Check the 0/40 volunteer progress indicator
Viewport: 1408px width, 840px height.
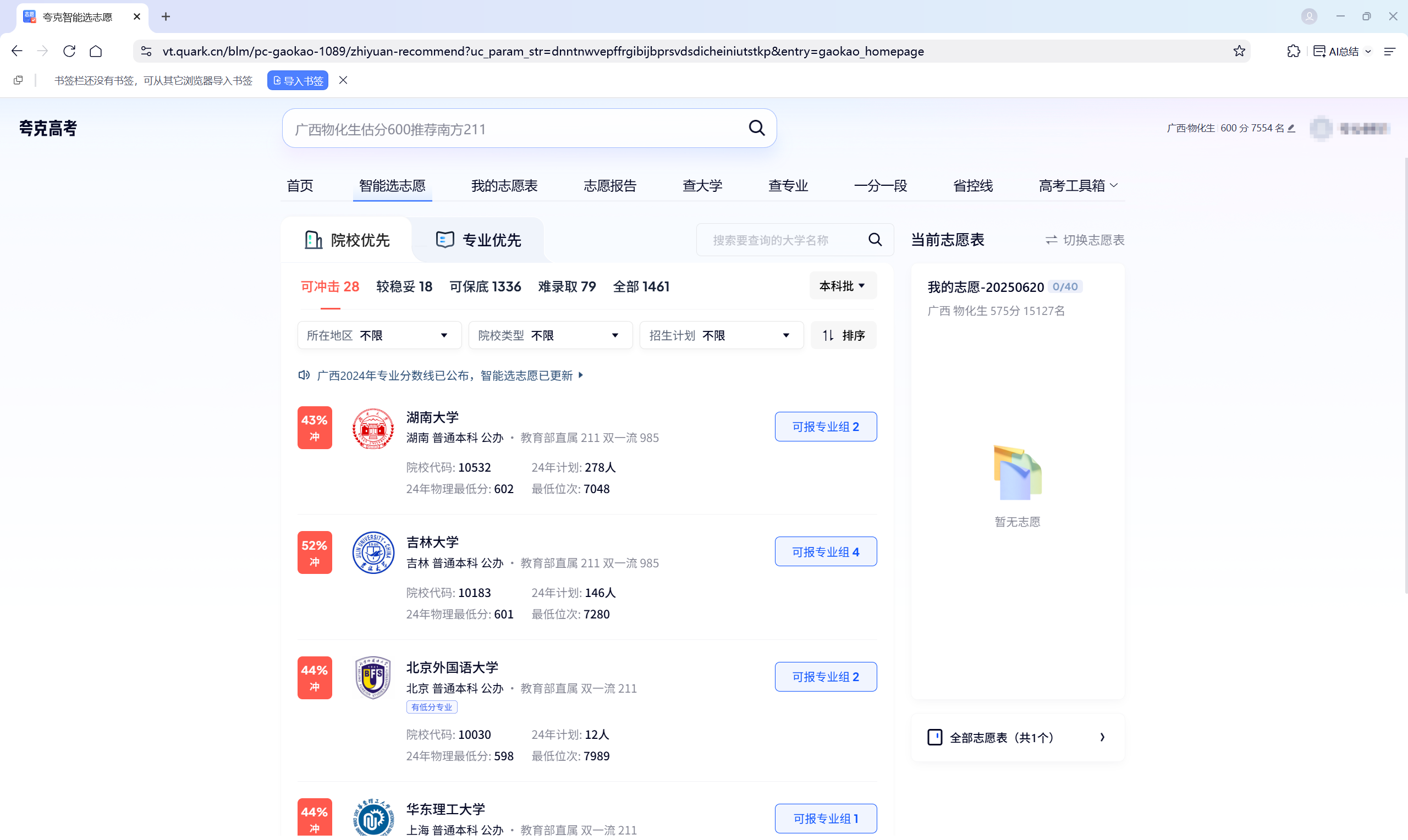[x=1066, y=286]
